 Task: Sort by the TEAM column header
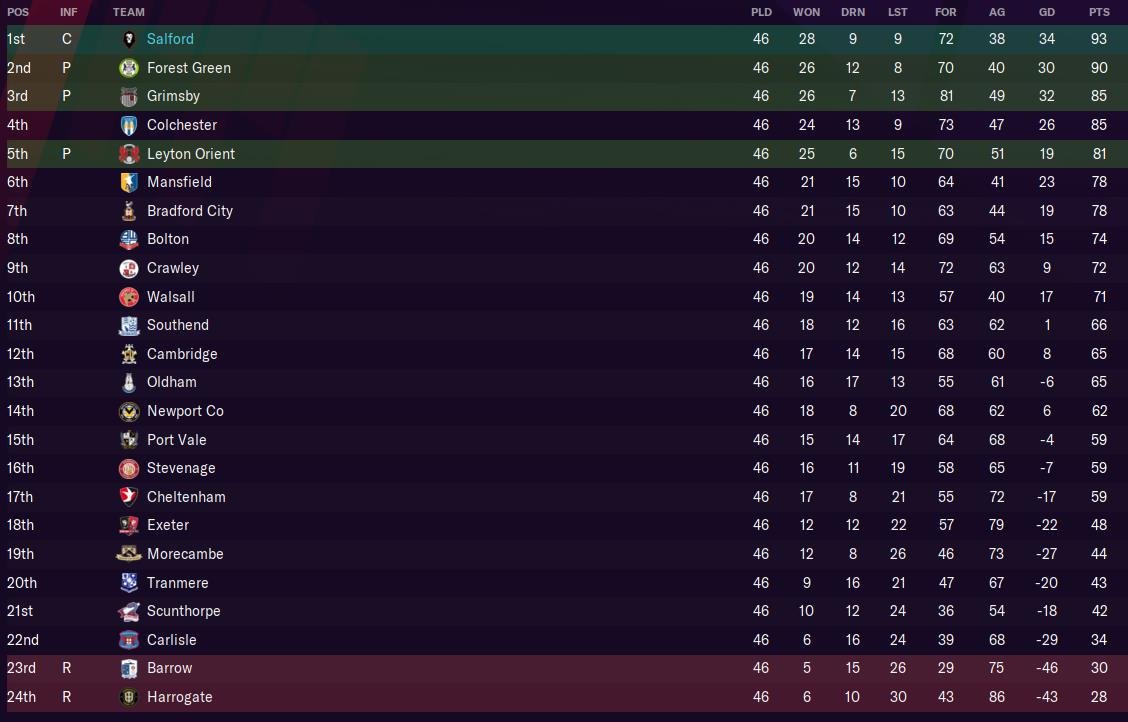[129, 12]
